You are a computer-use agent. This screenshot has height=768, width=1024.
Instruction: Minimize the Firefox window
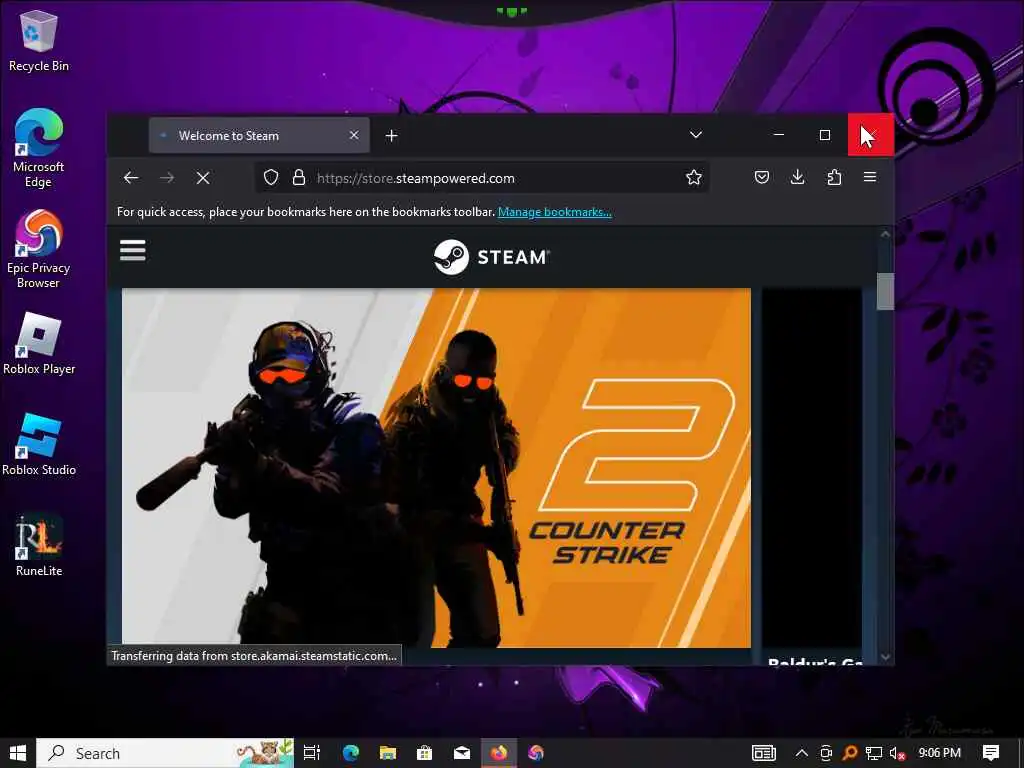point(778,135)
